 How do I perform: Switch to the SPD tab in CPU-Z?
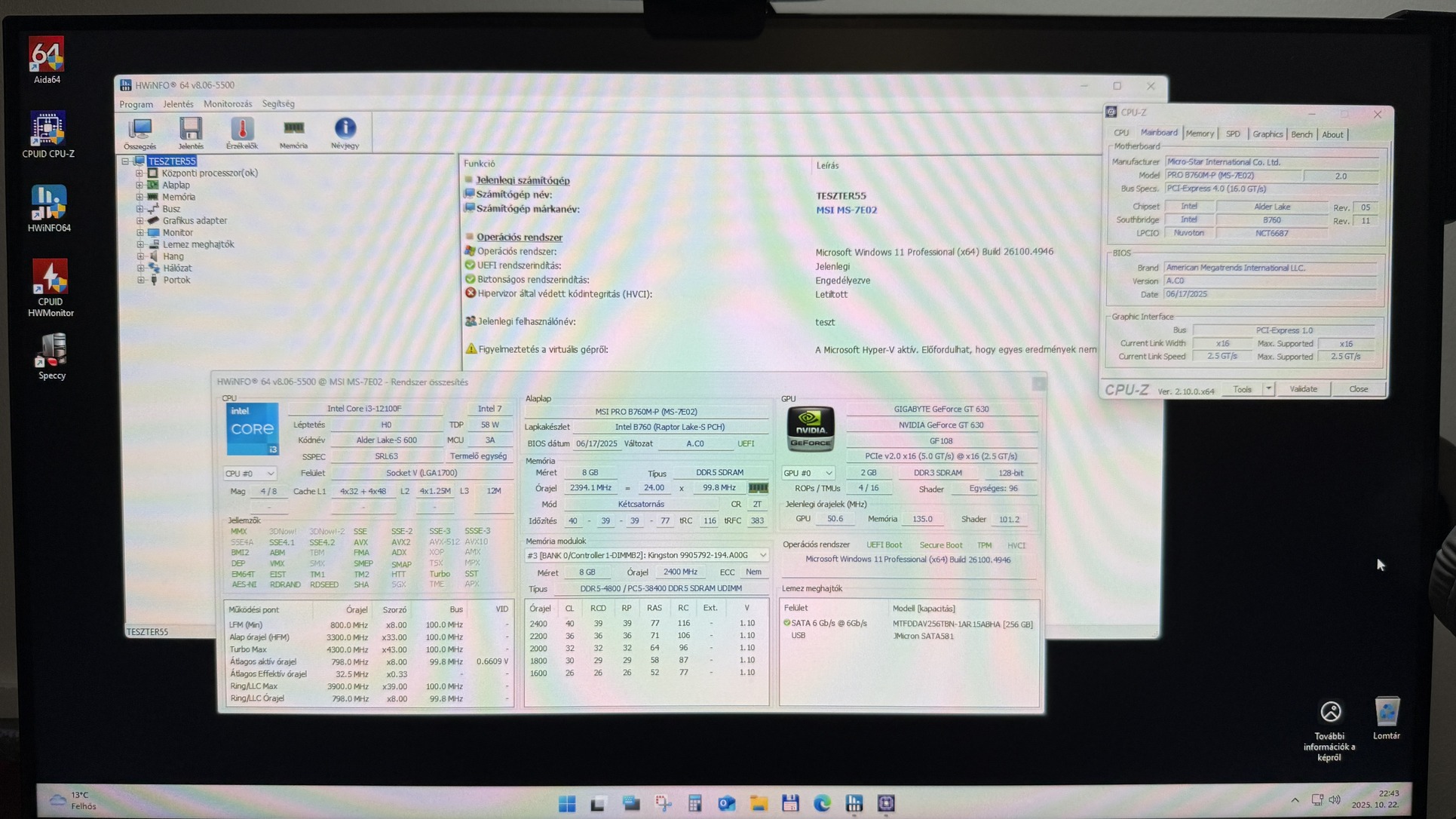[x=1233, y=134]
